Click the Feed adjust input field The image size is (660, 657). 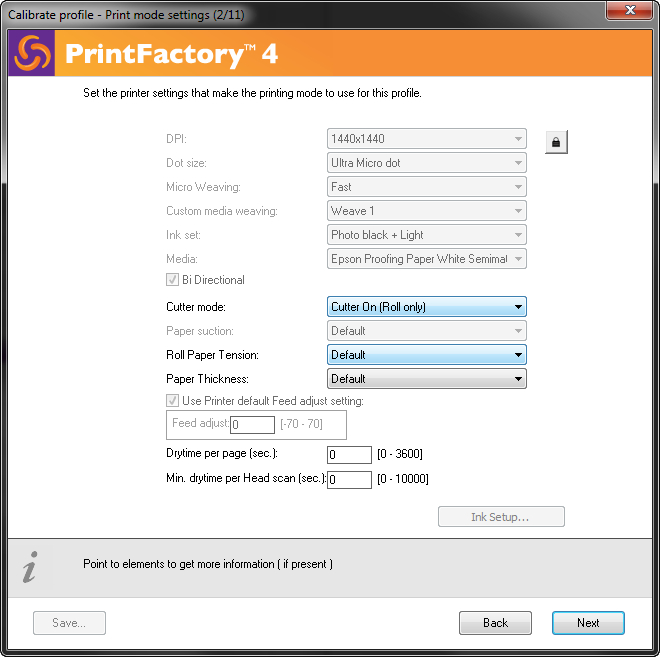(253, 424)
